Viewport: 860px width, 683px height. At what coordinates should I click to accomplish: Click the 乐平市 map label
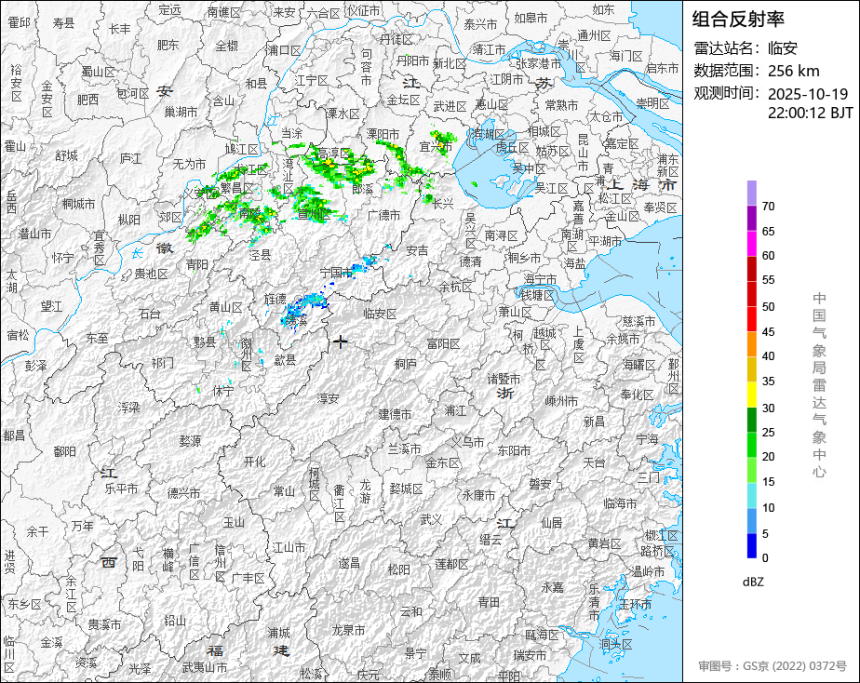pyautogui.click(x=121, y=488)
